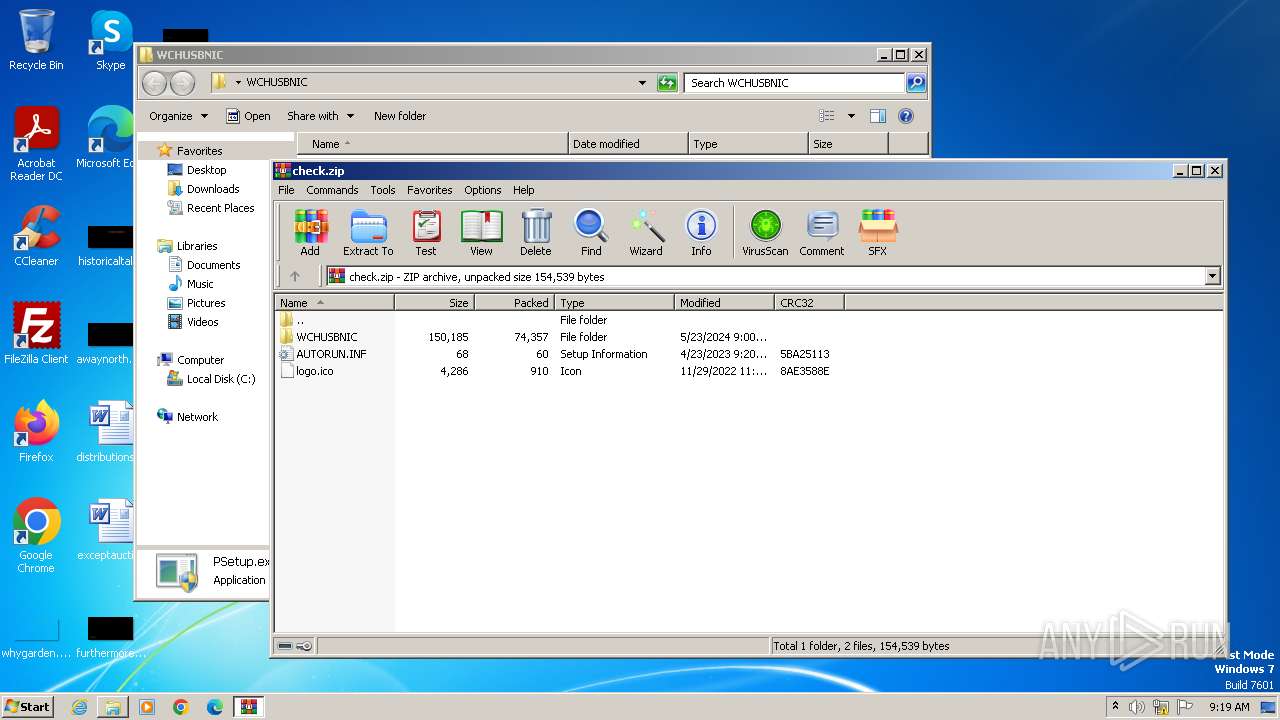
Task: Sort by Modified column header
Action: pyautogui.click(x=725, y=302)
